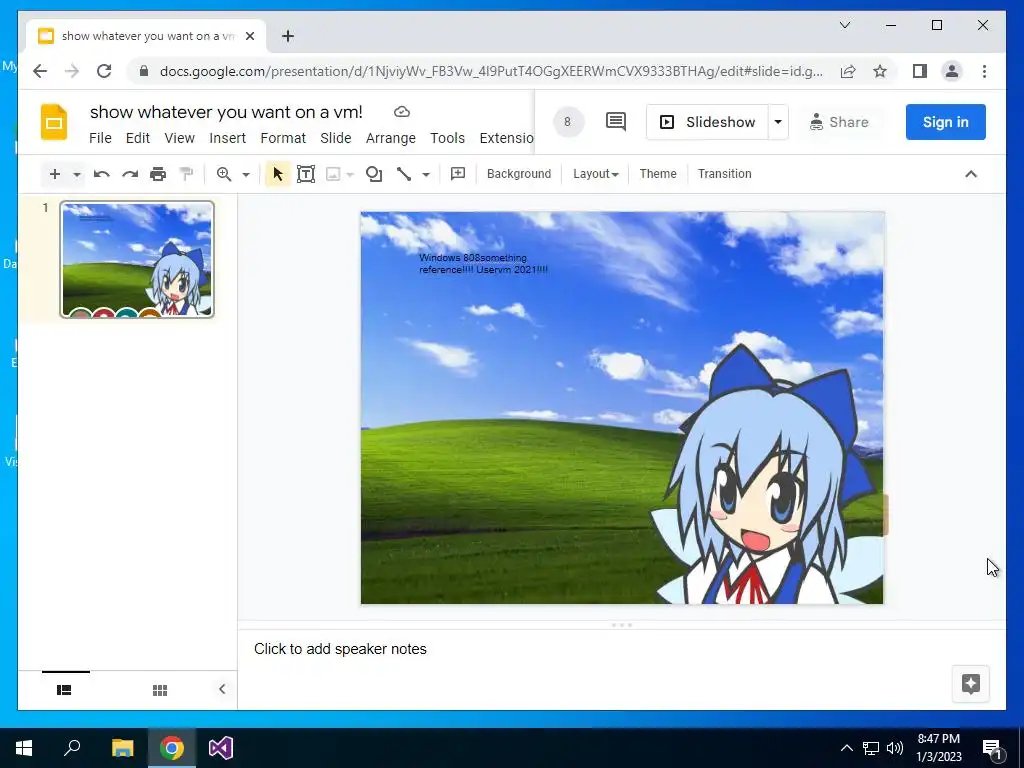Open the File menu
The image size is (1024, 768).
(x=100, y=138)
